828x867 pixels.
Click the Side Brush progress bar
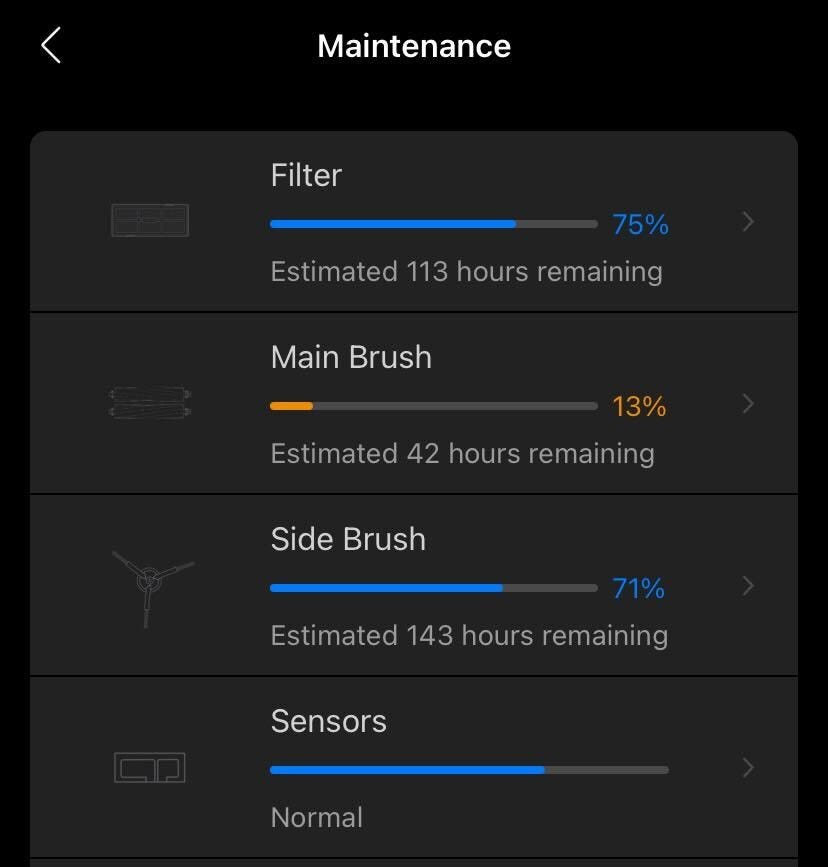[433, 588]
